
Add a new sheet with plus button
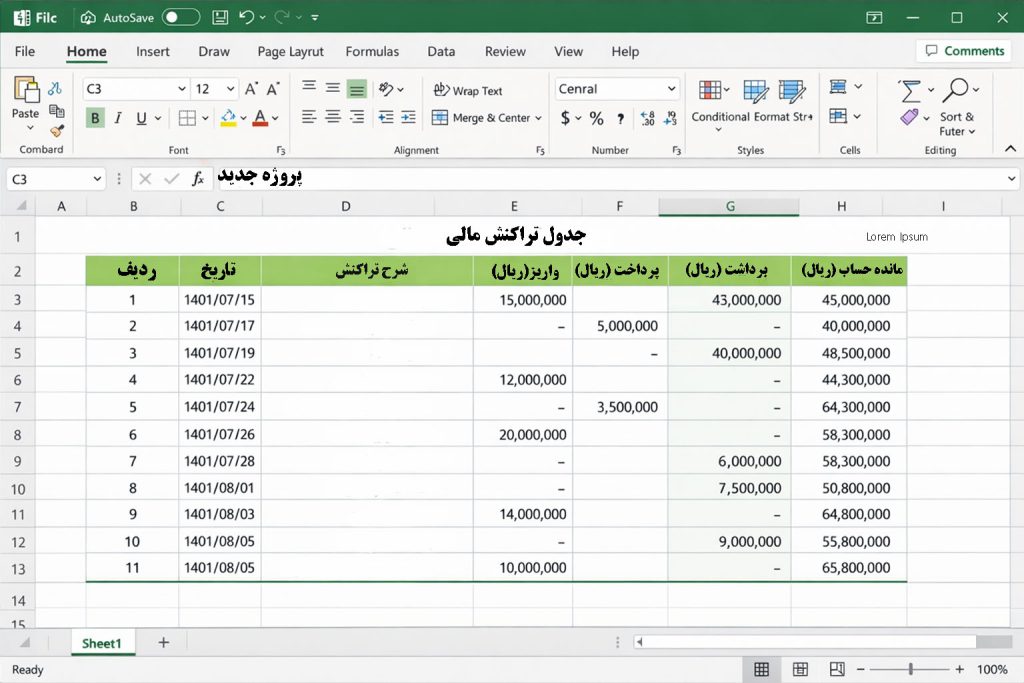[164, 643]
